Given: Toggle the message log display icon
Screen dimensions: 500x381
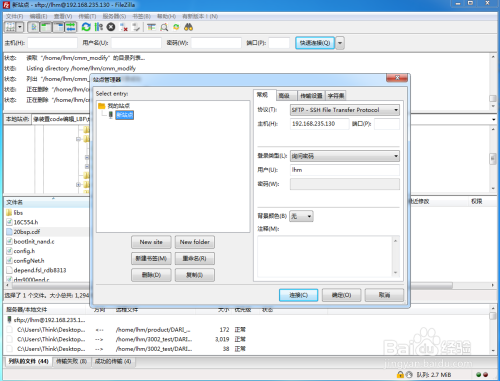Looking at the screenshot, I should 33,27.
